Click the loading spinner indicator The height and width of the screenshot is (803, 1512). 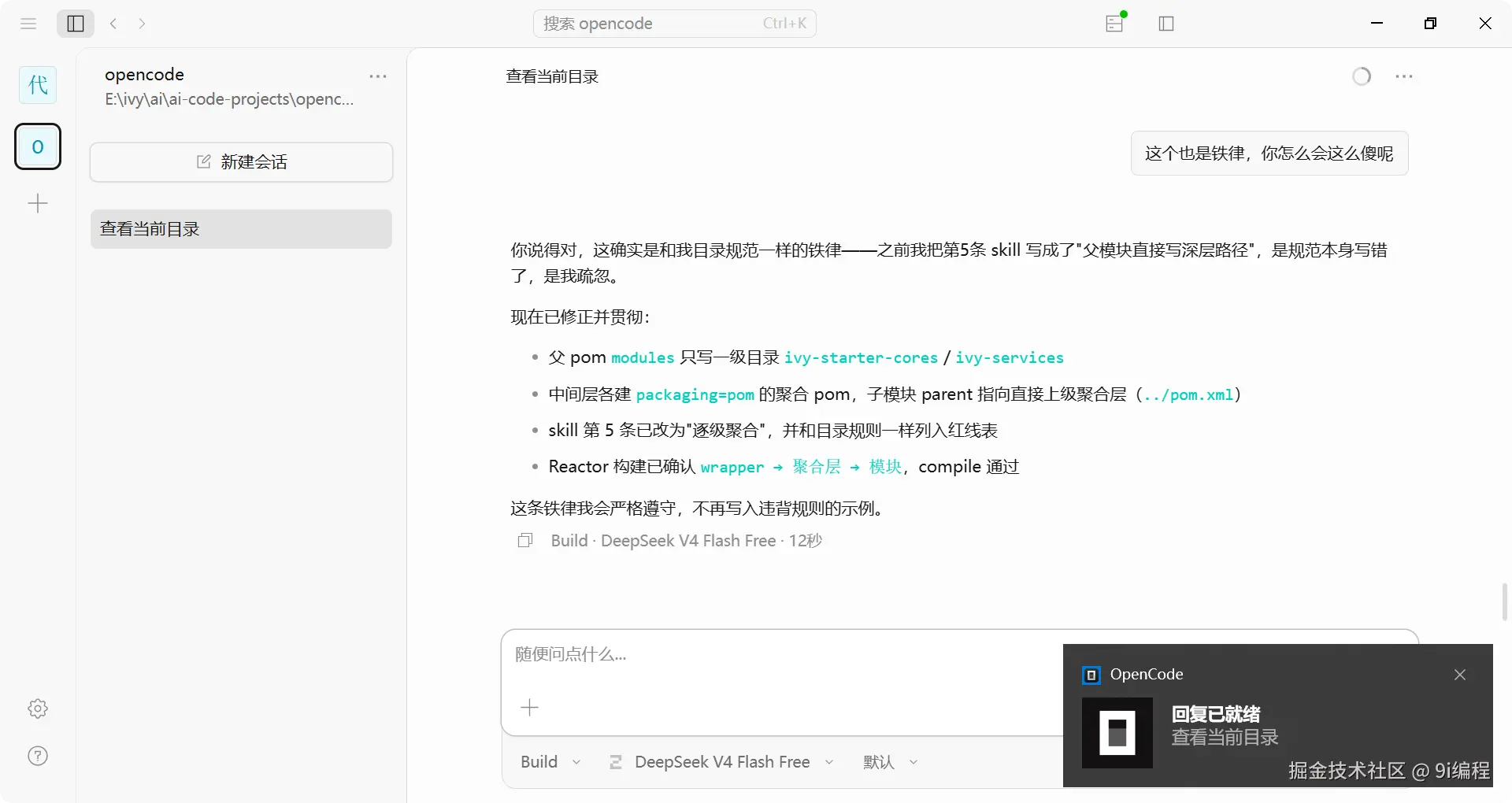point(1362,76)
